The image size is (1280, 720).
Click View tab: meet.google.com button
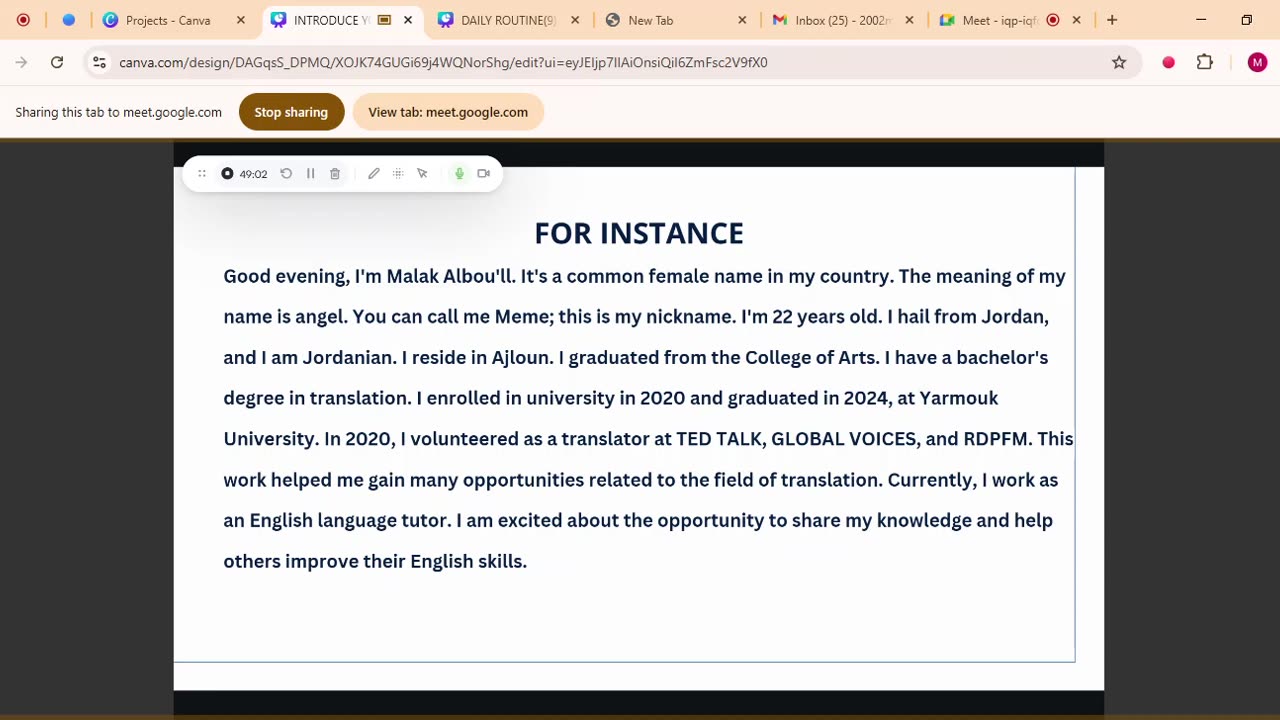448,112
